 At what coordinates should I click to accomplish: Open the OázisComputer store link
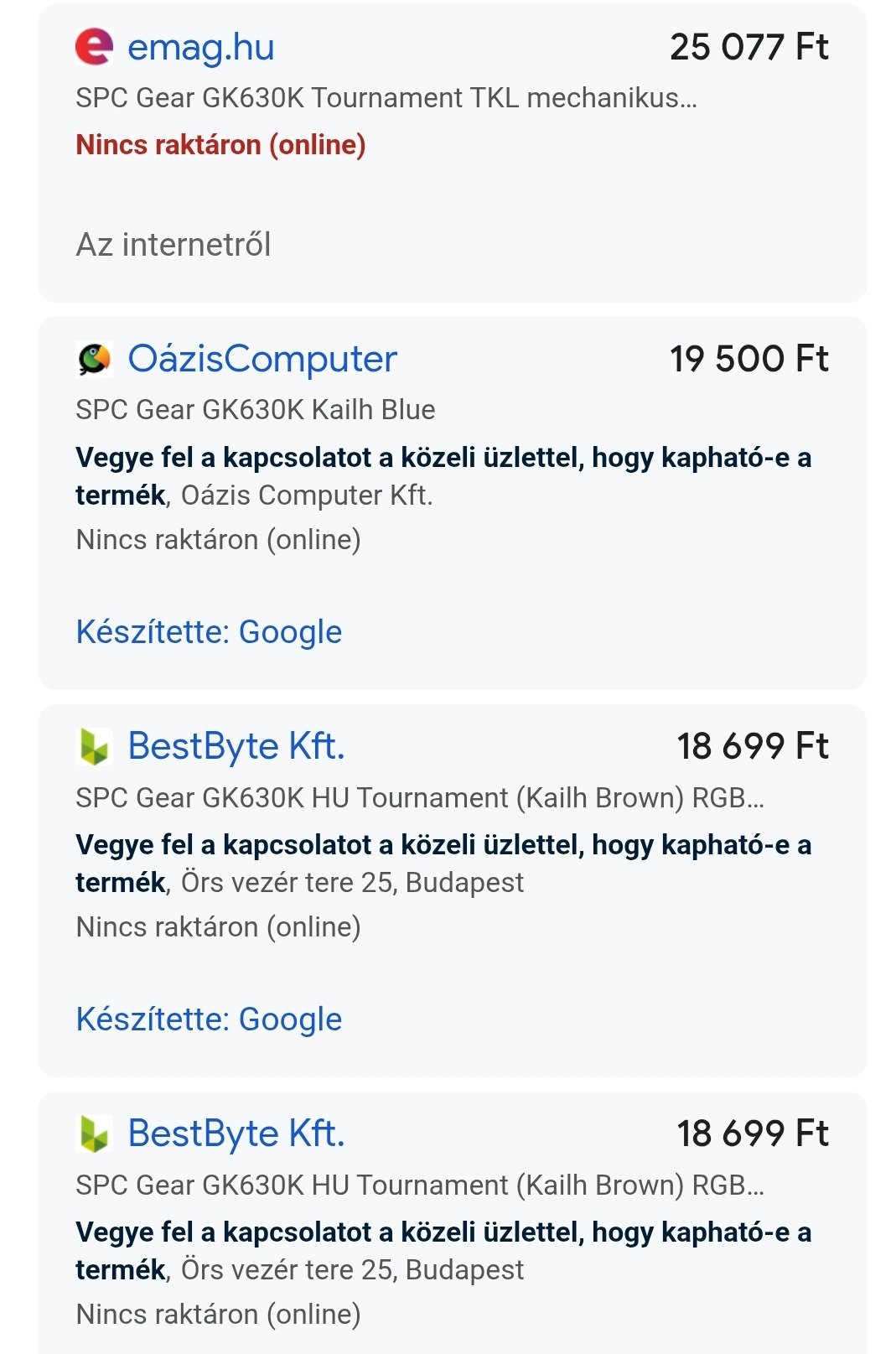[x=262, y=359]
